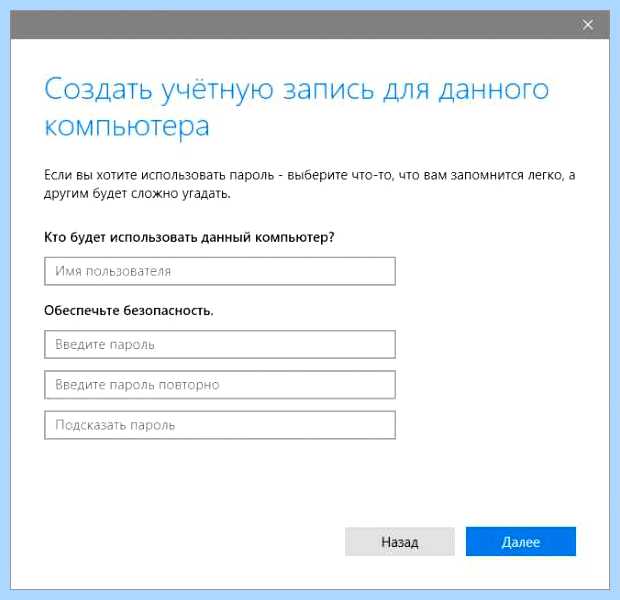Click the heading 'Создать учётную запись для данного компьютера'

pyautogui.click(x=297, y=107)
